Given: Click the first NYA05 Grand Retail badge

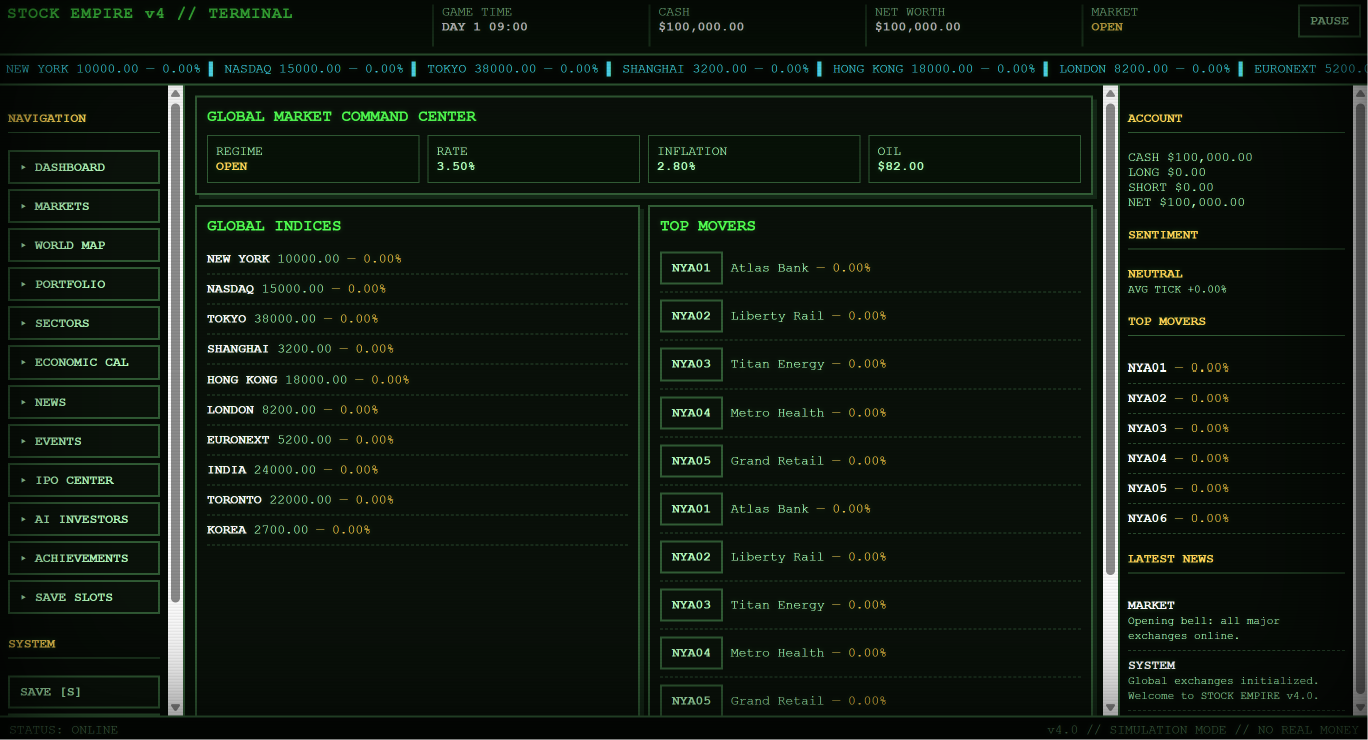Looking at the screenshot, I should tap(691, 461).
